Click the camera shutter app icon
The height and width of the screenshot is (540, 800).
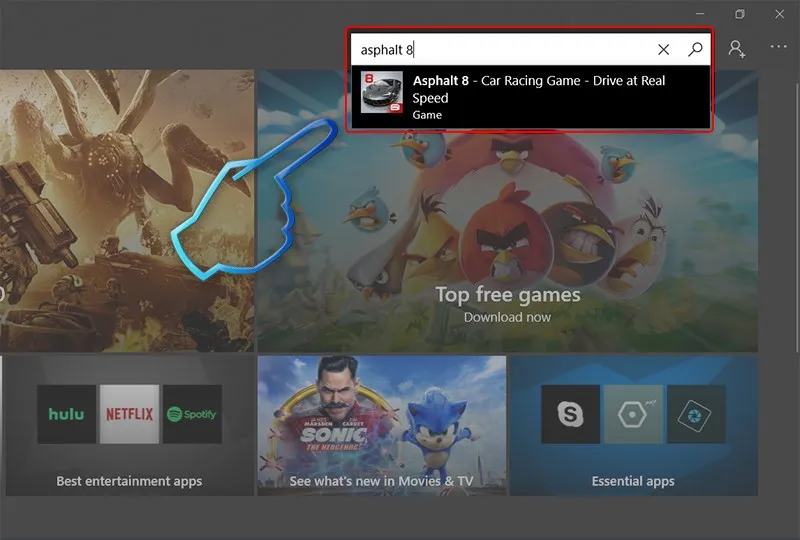point(694,414)
